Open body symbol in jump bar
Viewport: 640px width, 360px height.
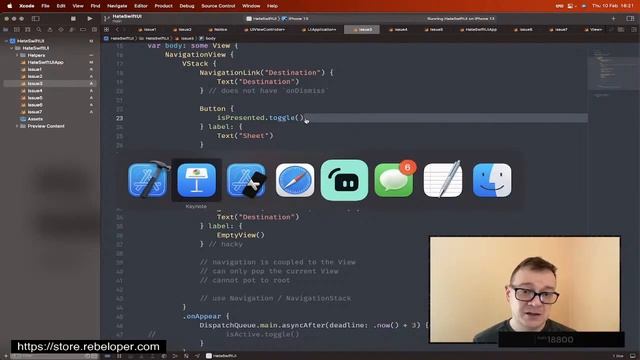208,38
